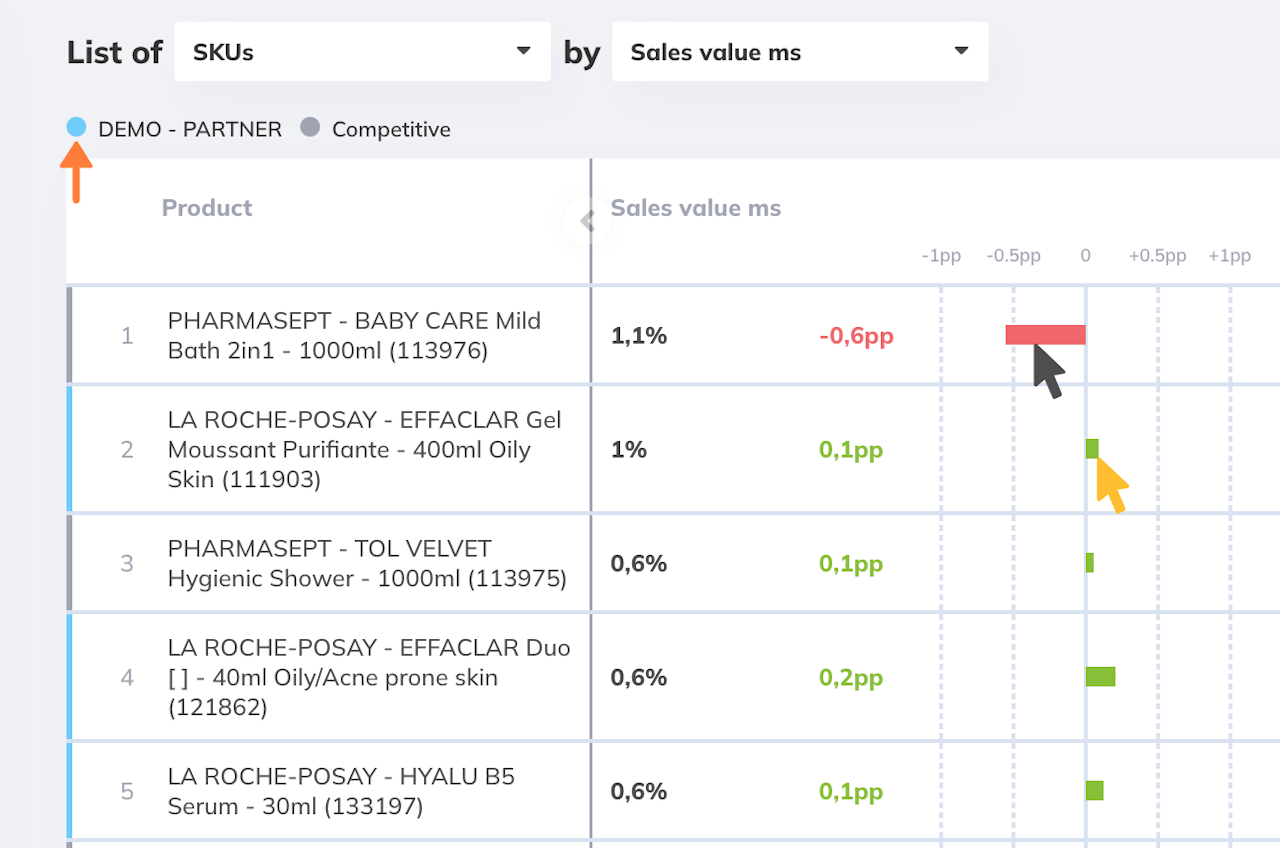Image resolution: width=1280 pixels, height=848 pixels.
Task: Click the Product column header
Action: pyautogui.click(x=207, y=208)
